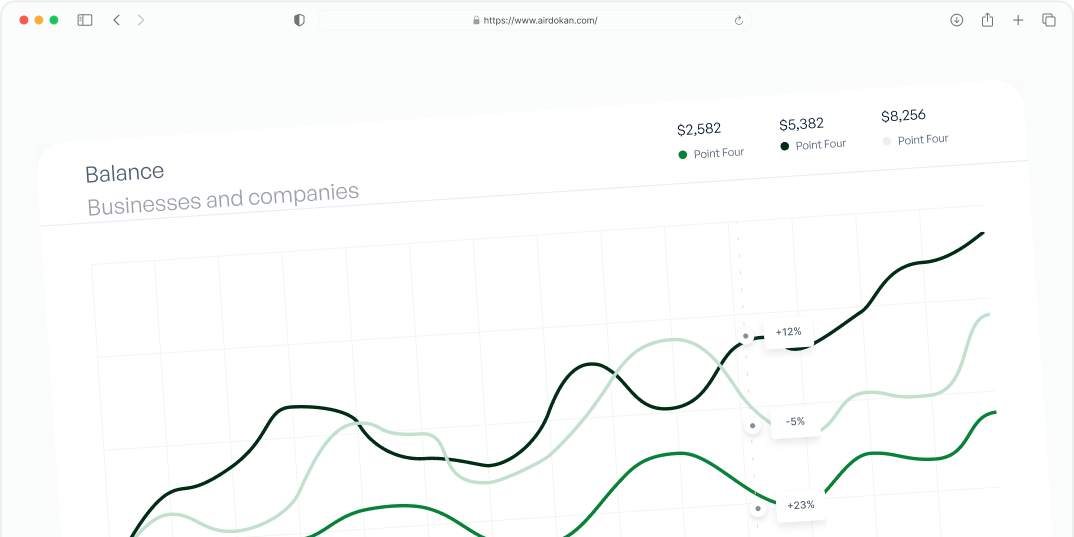This screenshot has width=1074, height=537.
Task: Click the +12% chart tooltip label
Action: coord(788,332)
